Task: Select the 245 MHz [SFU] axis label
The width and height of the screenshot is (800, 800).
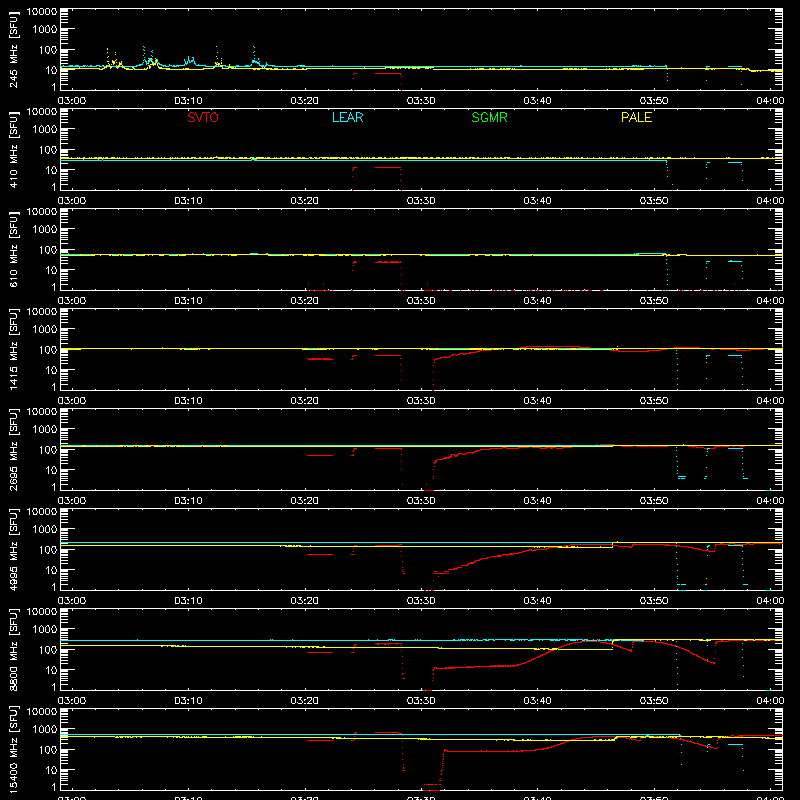Action: pos(13,50)
